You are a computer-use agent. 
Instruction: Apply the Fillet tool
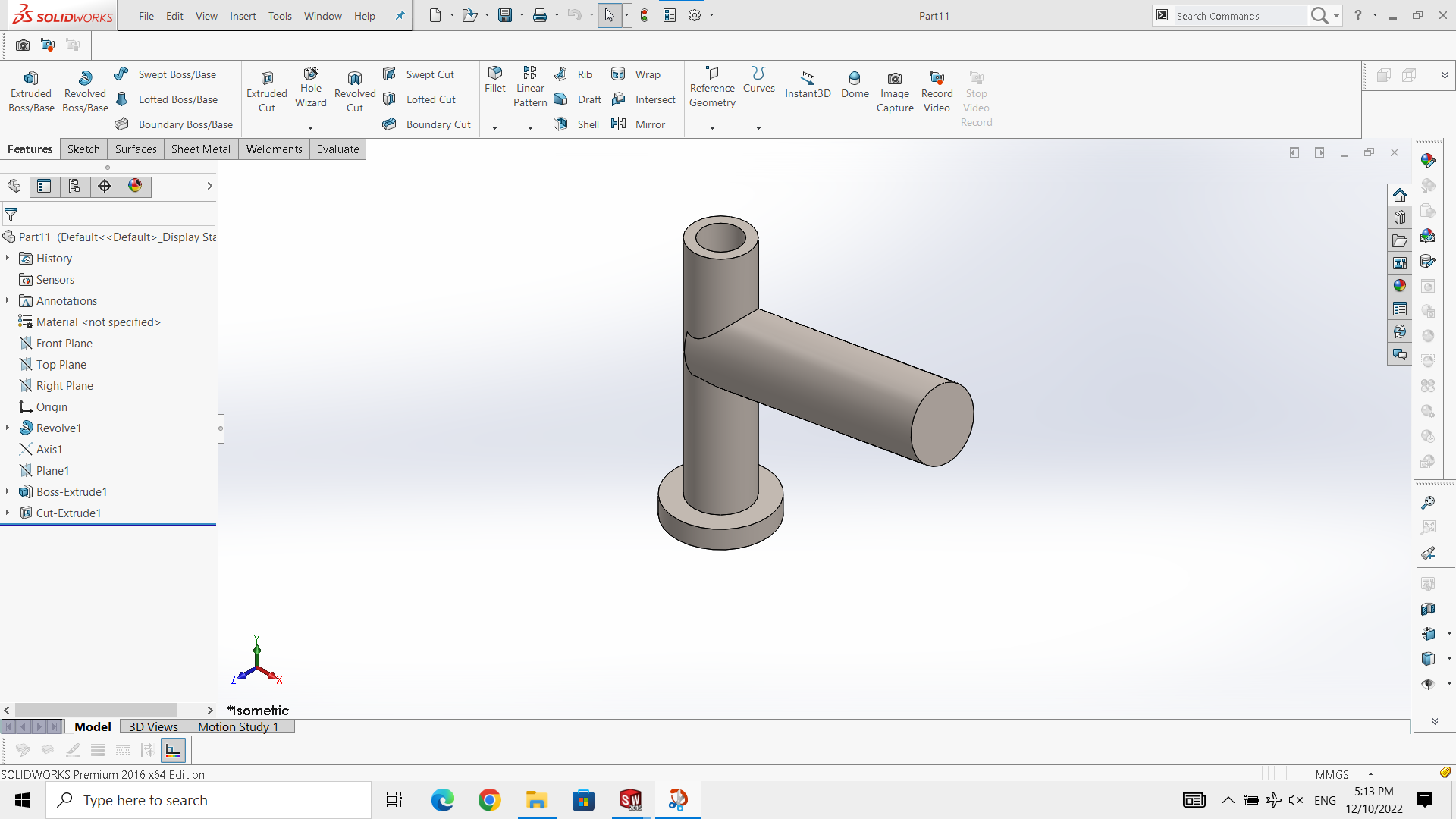tap(495, 80)
